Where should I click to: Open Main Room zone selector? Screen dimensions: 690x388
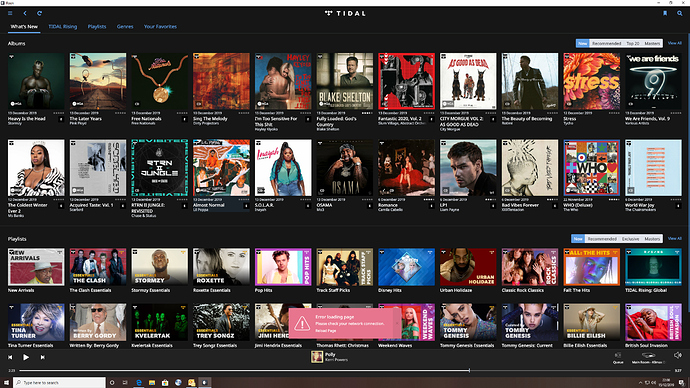point(648,358)
